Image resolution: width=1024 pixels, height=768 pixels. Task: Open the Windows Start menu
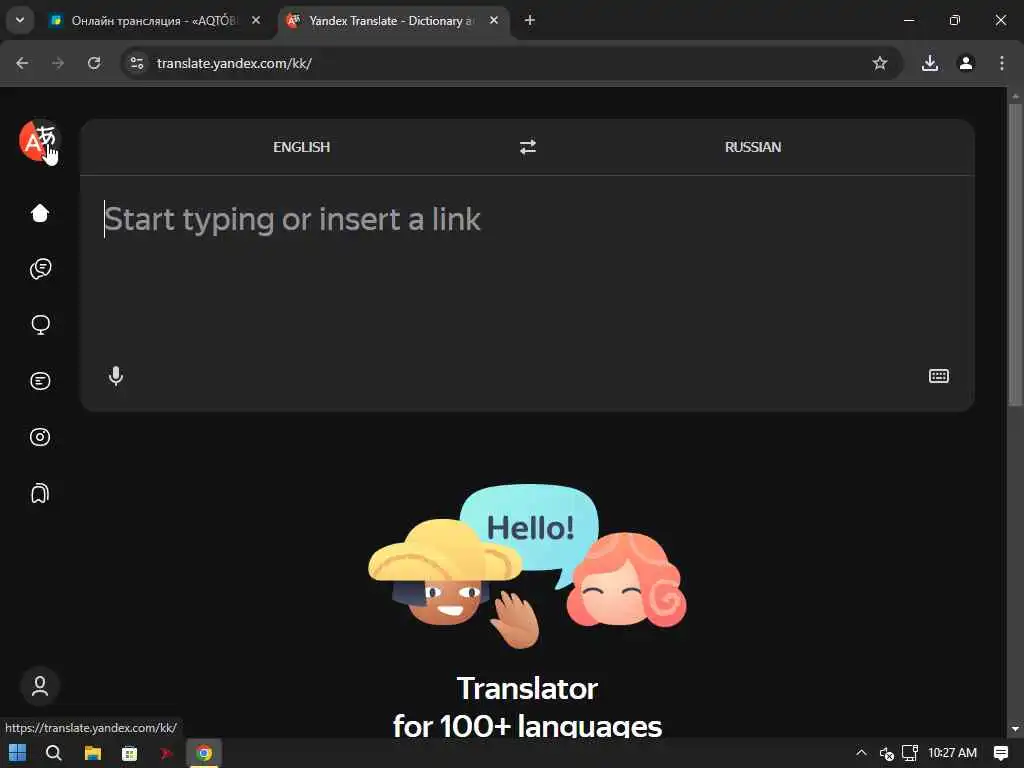18,753
